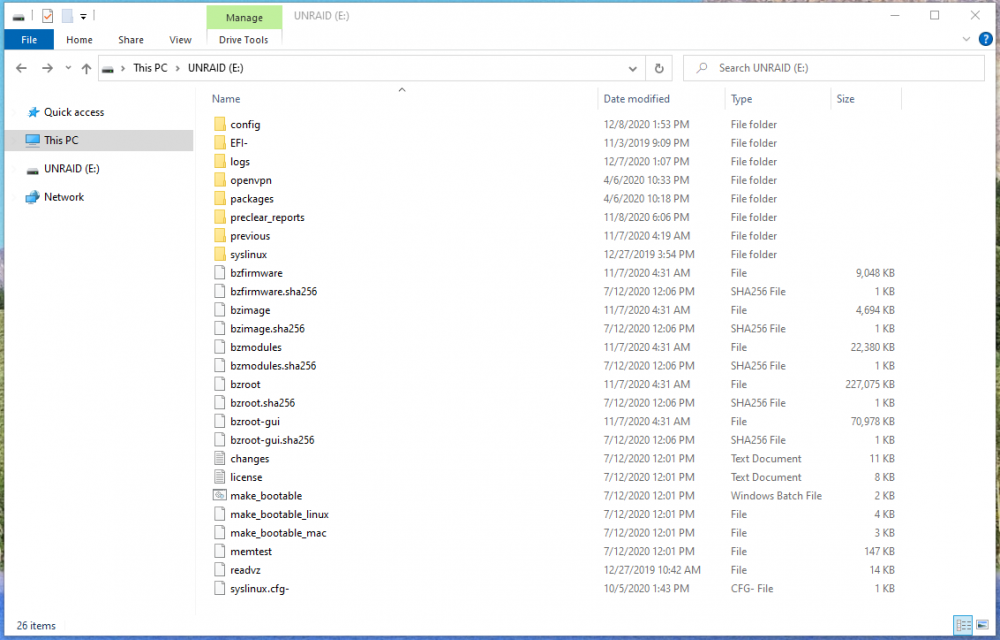Expand the ribbon with the chevron
This screenshot has height=640, width=1000.
[966, 40]
